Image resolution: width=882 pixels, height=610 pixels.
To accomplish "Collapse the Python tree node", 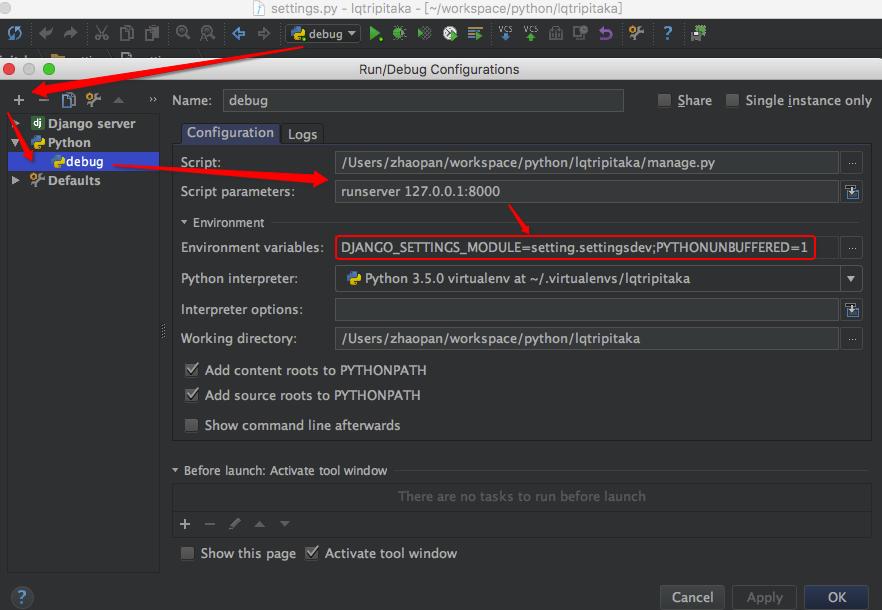I will click(x=16, y=142).
